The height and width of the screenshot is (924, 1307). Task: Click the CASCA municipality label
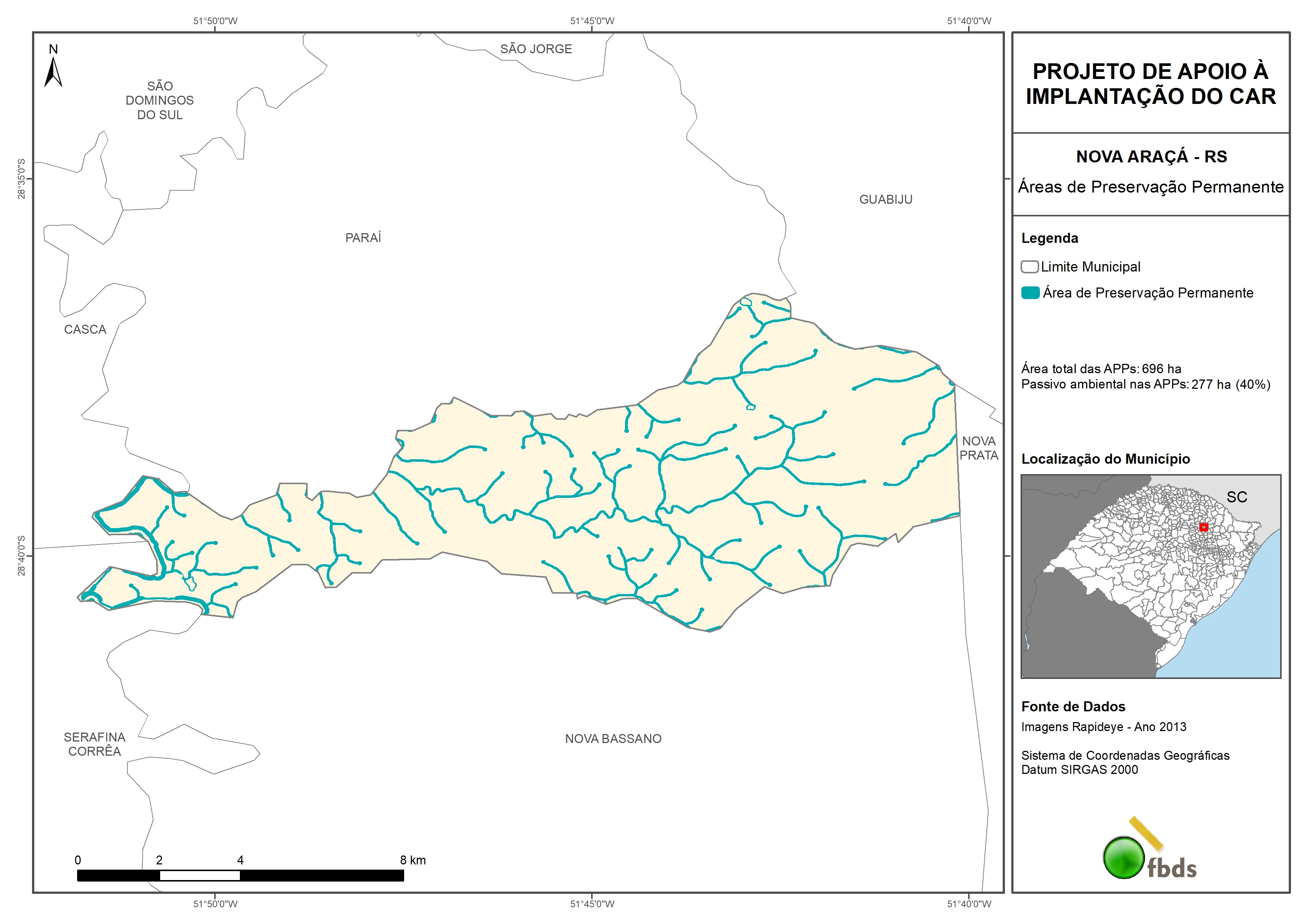[85, 329]
